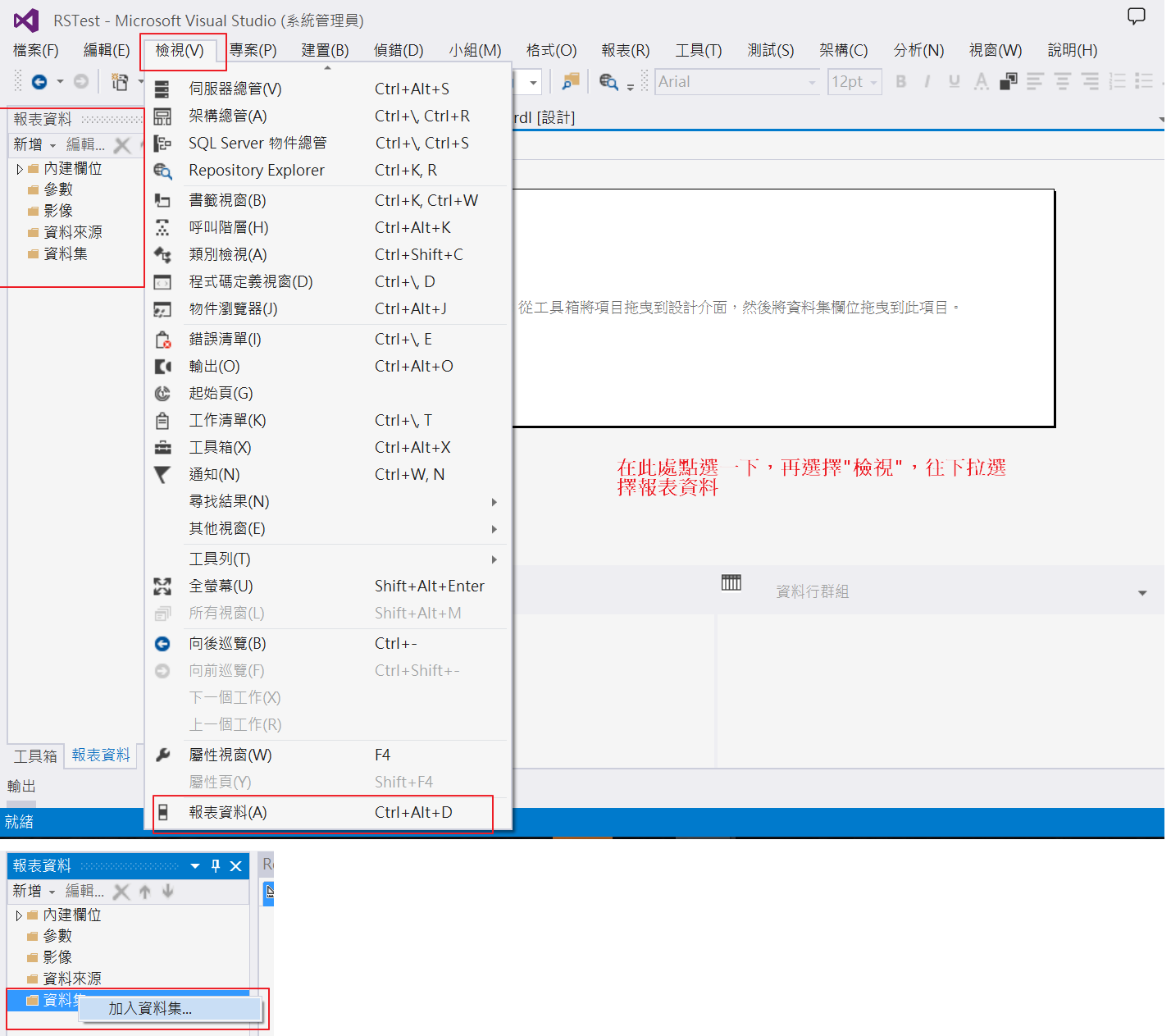
Task: Open 程式碼定義視窗 from the menu
Action: tap(328, 281)
